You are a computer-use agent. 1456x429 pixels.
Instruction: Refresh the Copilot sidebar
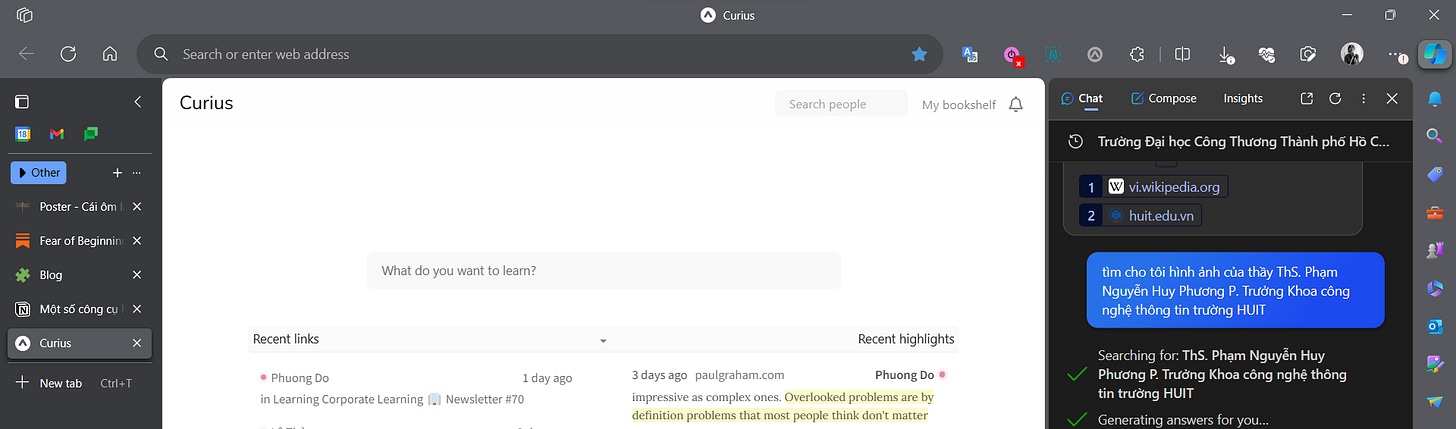1335,99
